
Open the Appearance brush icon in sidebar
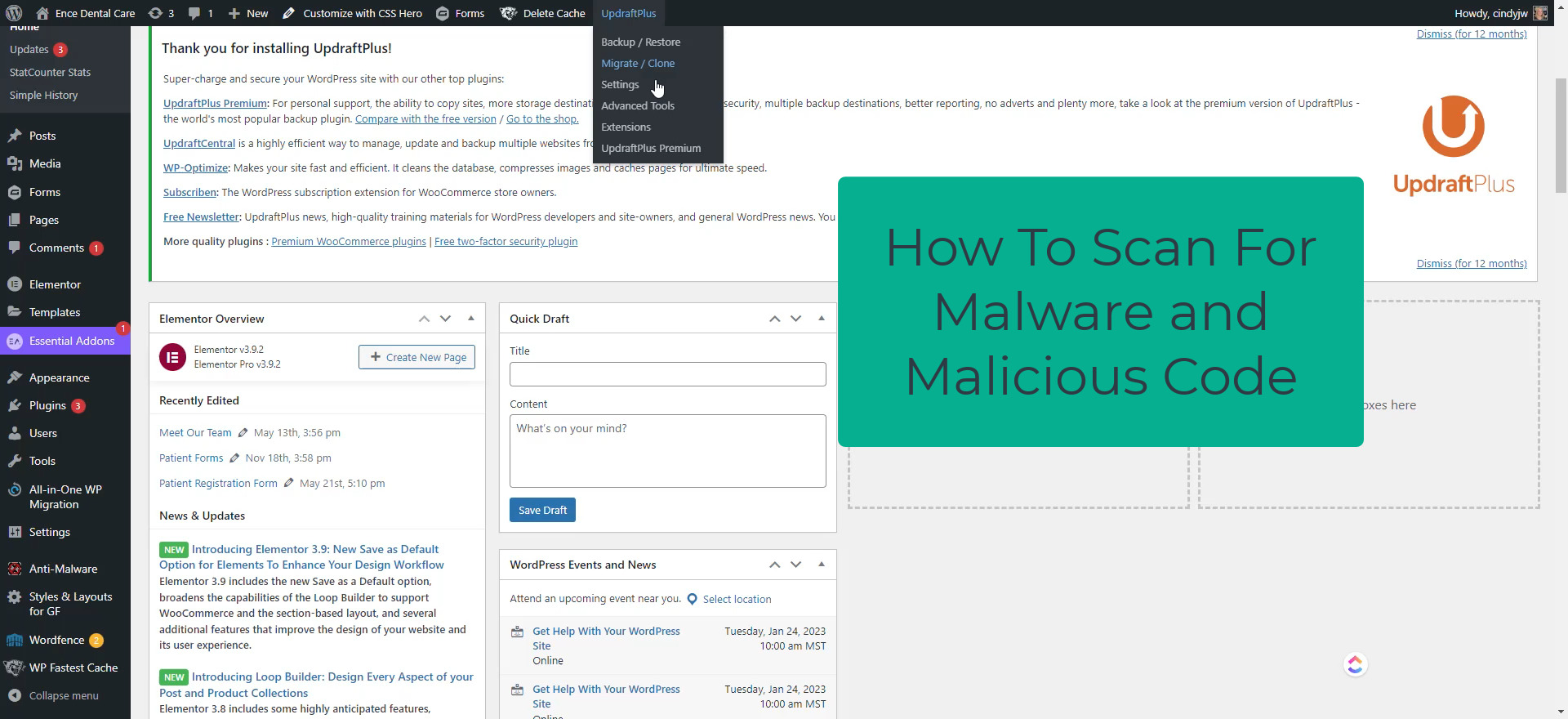tap(15, 377)
